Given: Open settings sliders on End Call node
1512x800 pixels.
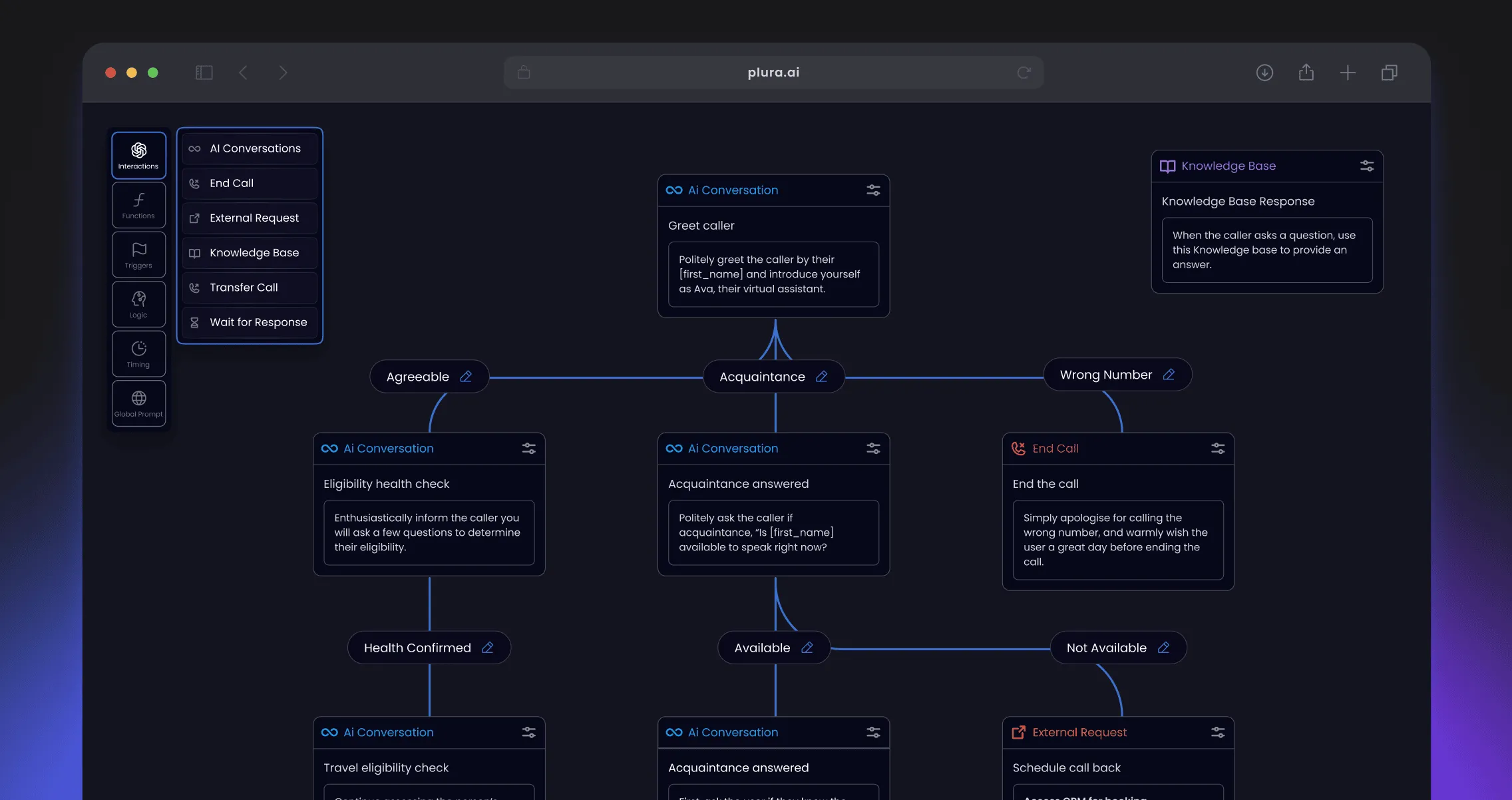Looking at the screenshot, I should [1218, 449].
